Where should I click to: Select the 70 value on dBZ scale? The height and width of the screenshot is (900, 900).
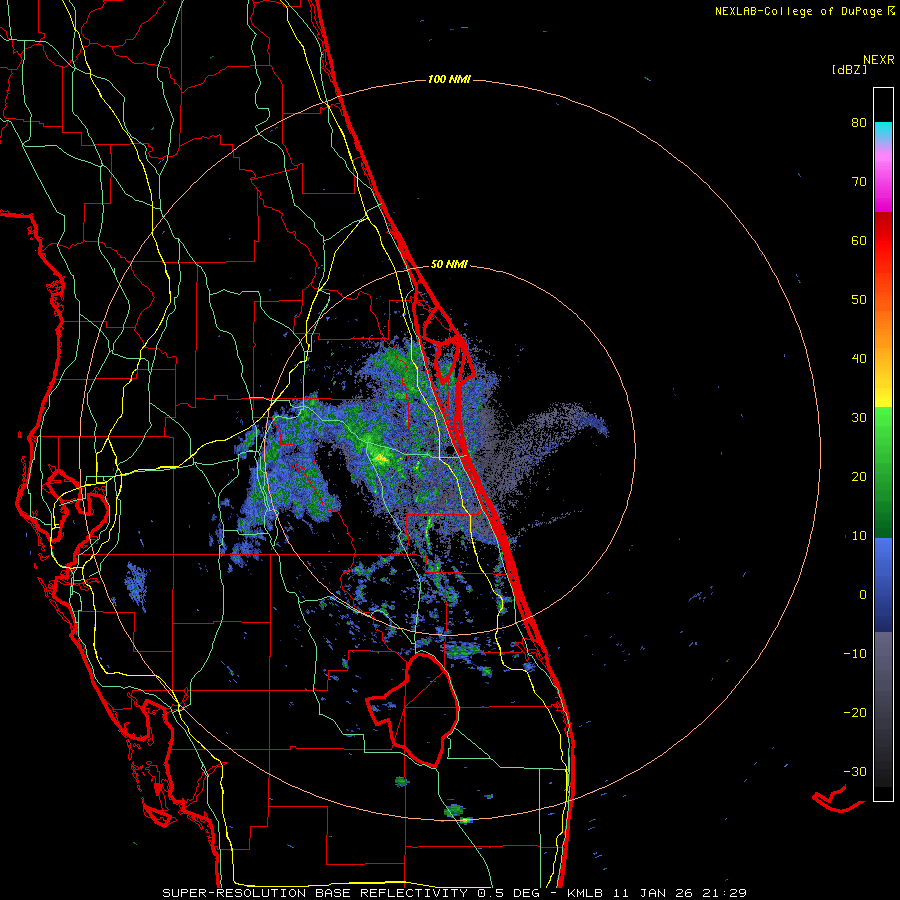point(859,182)
